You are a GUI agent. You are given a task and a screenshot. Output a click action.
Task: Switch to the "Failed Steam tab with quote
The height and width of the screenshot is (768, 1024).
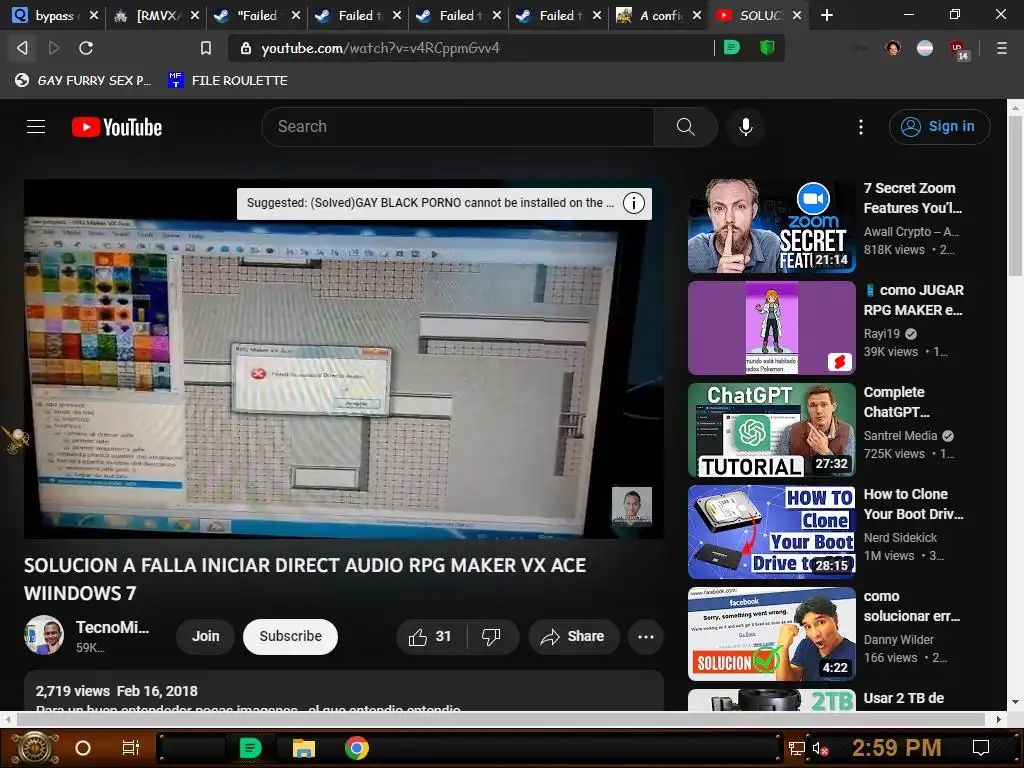point(256,15)
